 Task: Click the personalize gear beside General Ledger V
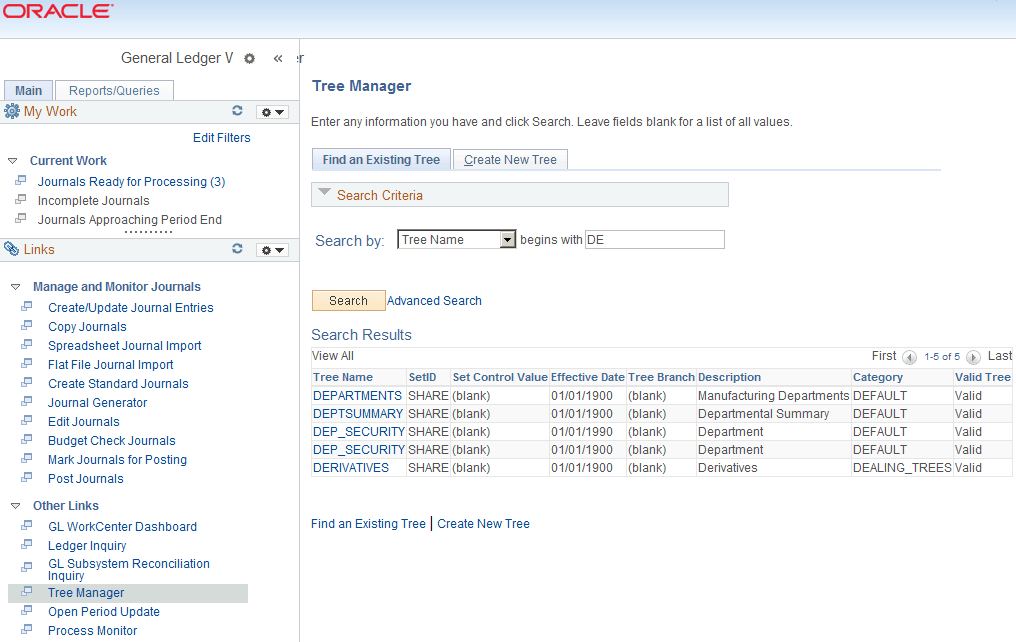[248, 58]
